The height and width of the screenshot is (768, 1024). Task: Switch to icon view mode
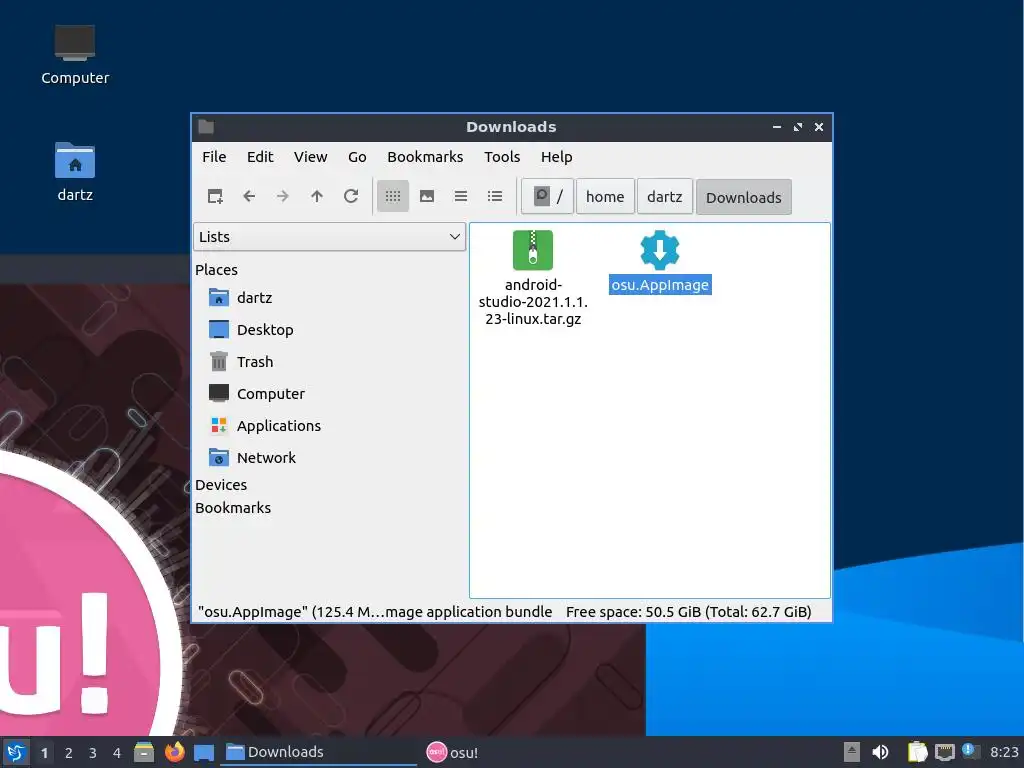pos(392,196)
